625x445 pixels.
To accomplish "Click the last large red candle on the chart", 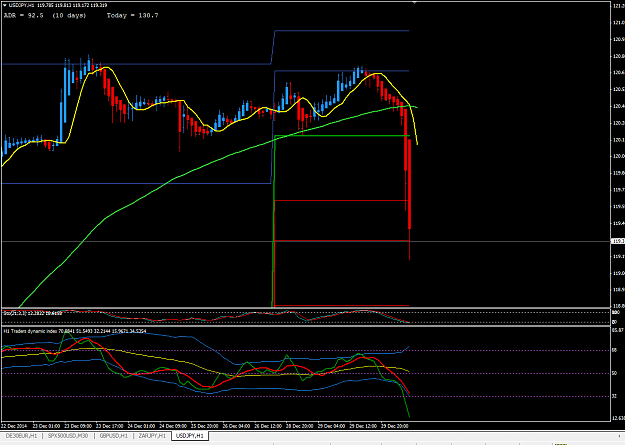I will [x=409, y=183].
